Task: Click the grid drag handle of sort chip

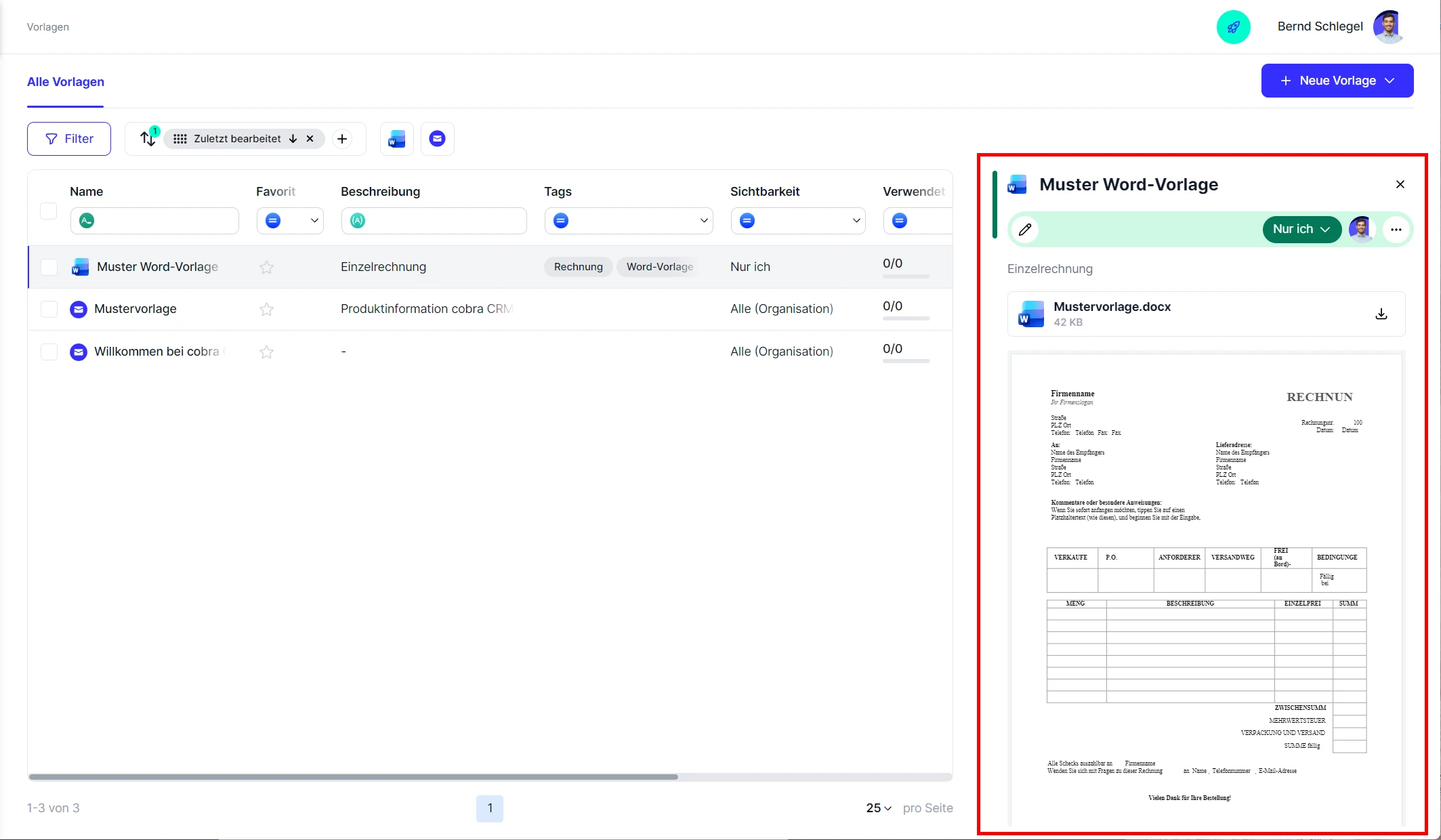Action: pos(180,139)
